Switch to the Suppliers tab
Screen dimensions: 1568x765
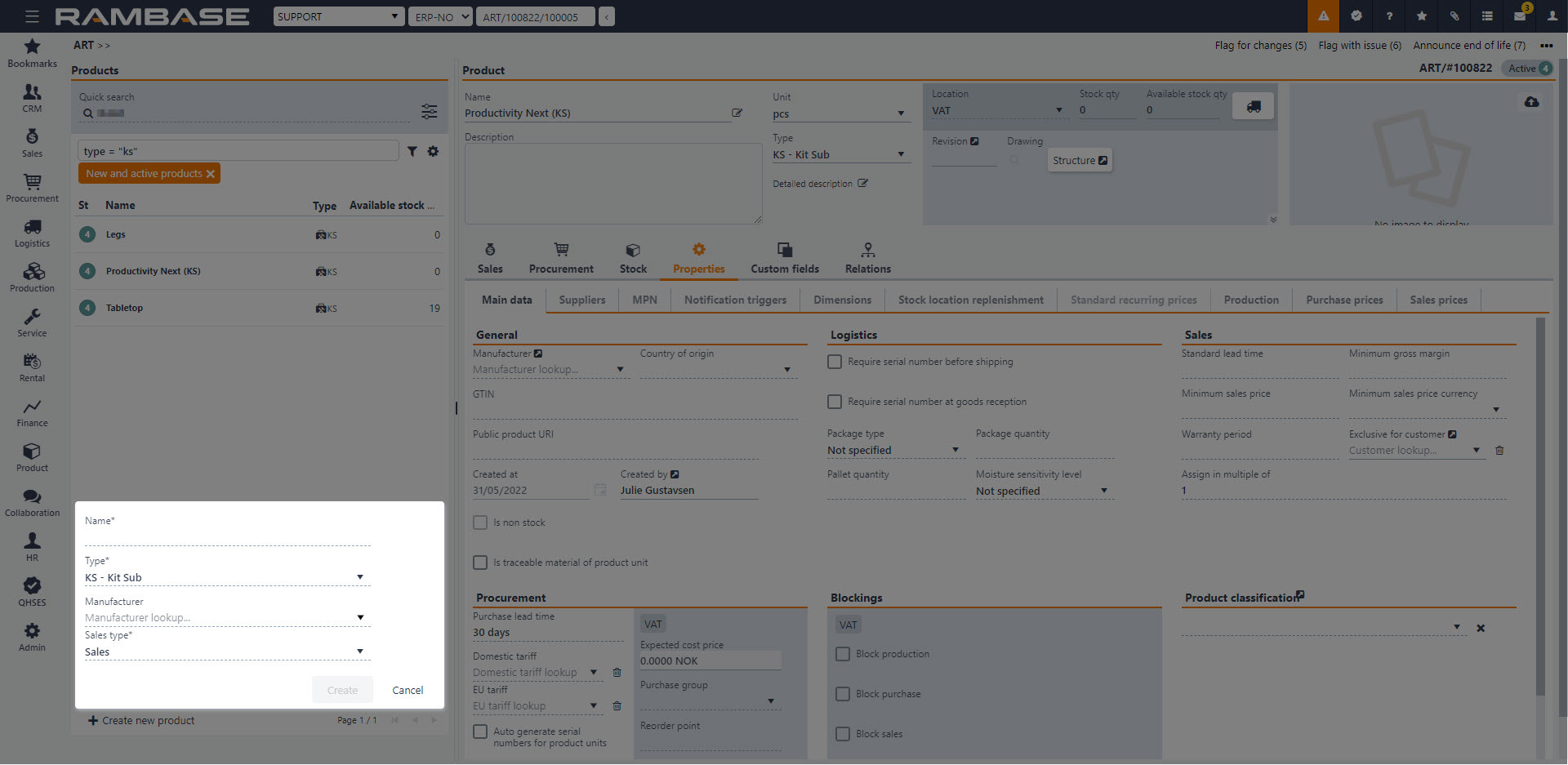(x=581, y=300)
